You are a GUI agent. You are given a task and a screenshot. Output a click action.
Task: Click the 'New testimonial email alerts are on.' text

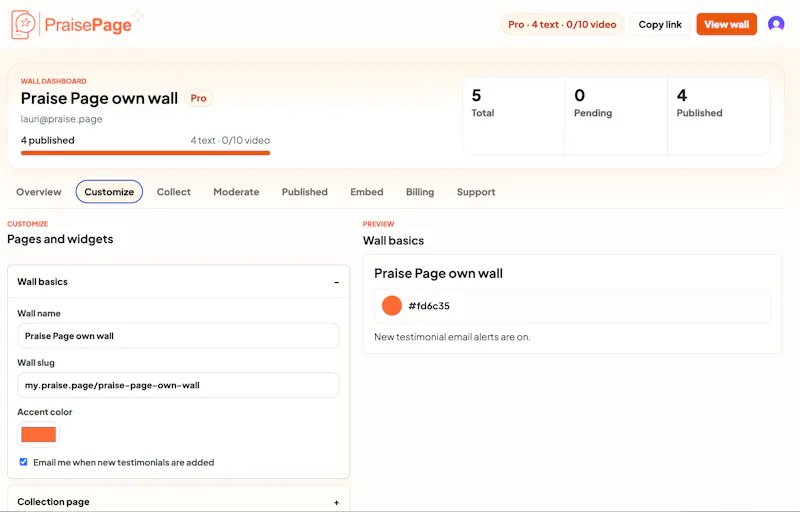[452, 337]
